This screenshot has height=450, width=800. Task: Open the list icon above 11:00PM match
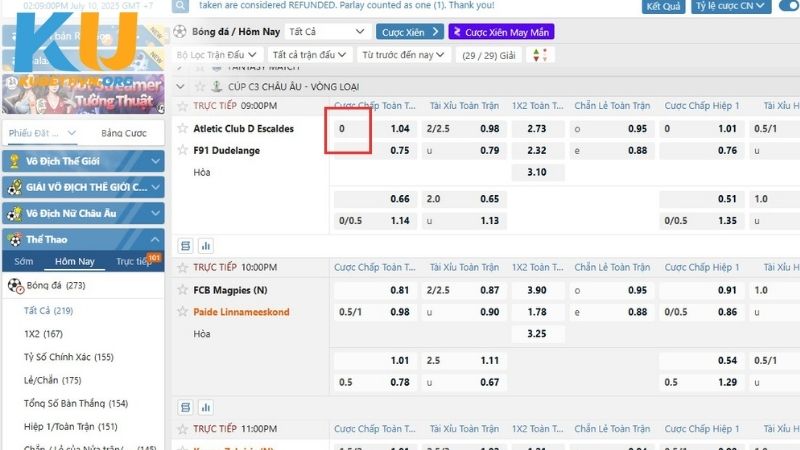(185, 406)
